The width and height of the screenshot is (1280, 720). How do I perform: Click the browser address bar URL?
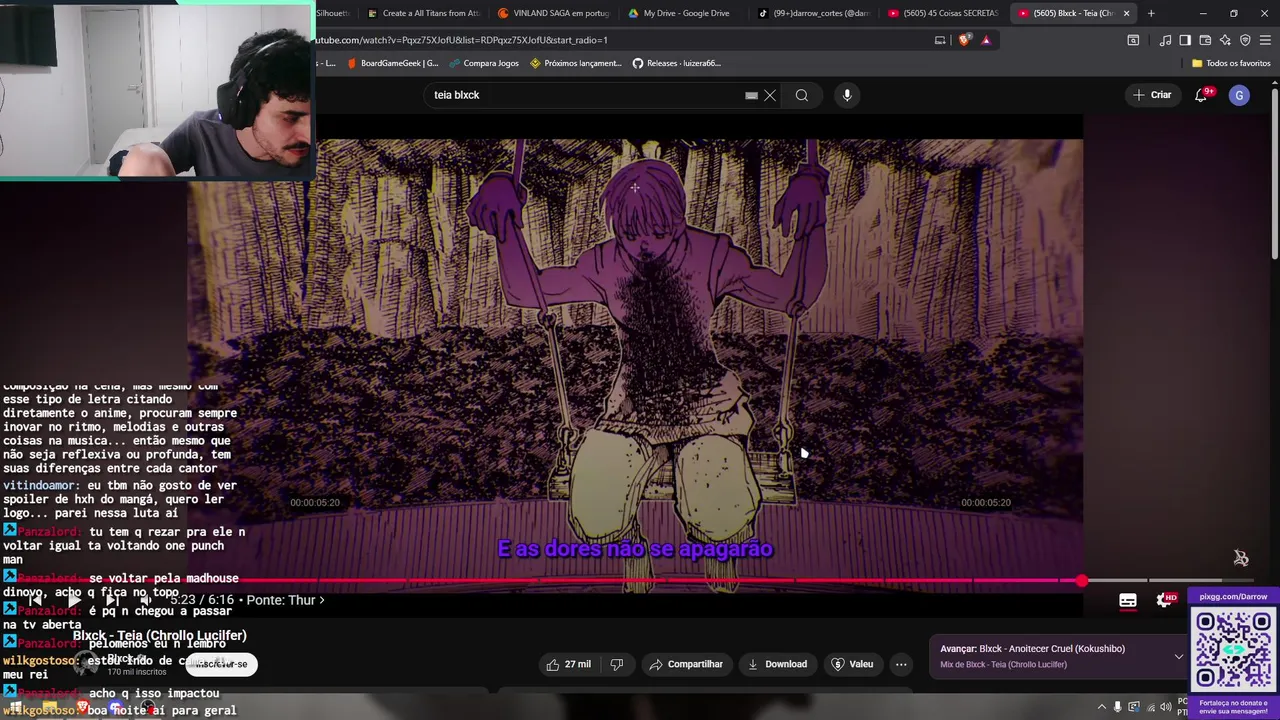pos(461,40)
